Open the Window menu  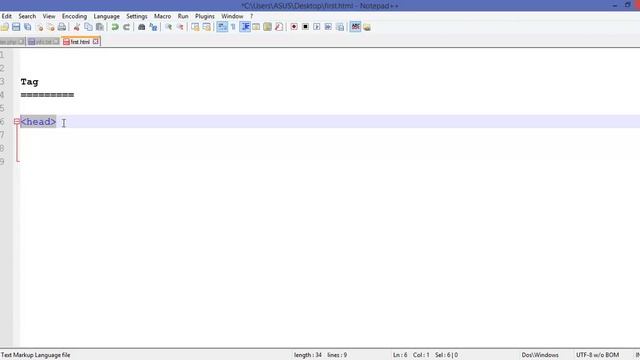tap(232, 16)
